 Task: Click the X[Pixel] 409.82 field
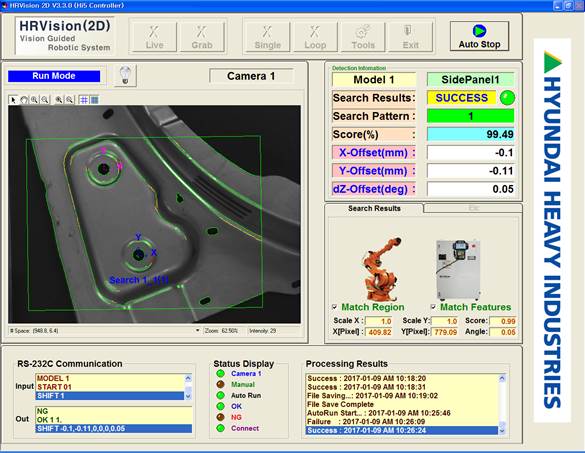tap(379, 332)
